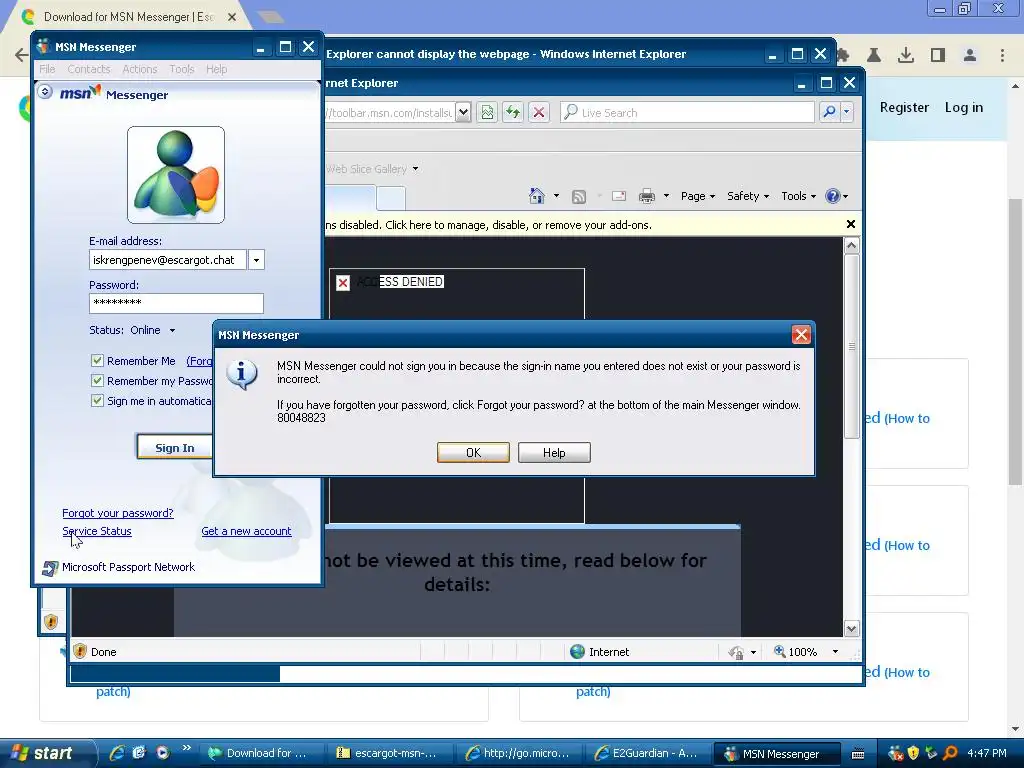The height and width of the screenshot is (768, 1024).
Task: Open the zoom level 100% dropdown
Action: tap(835, 652)
